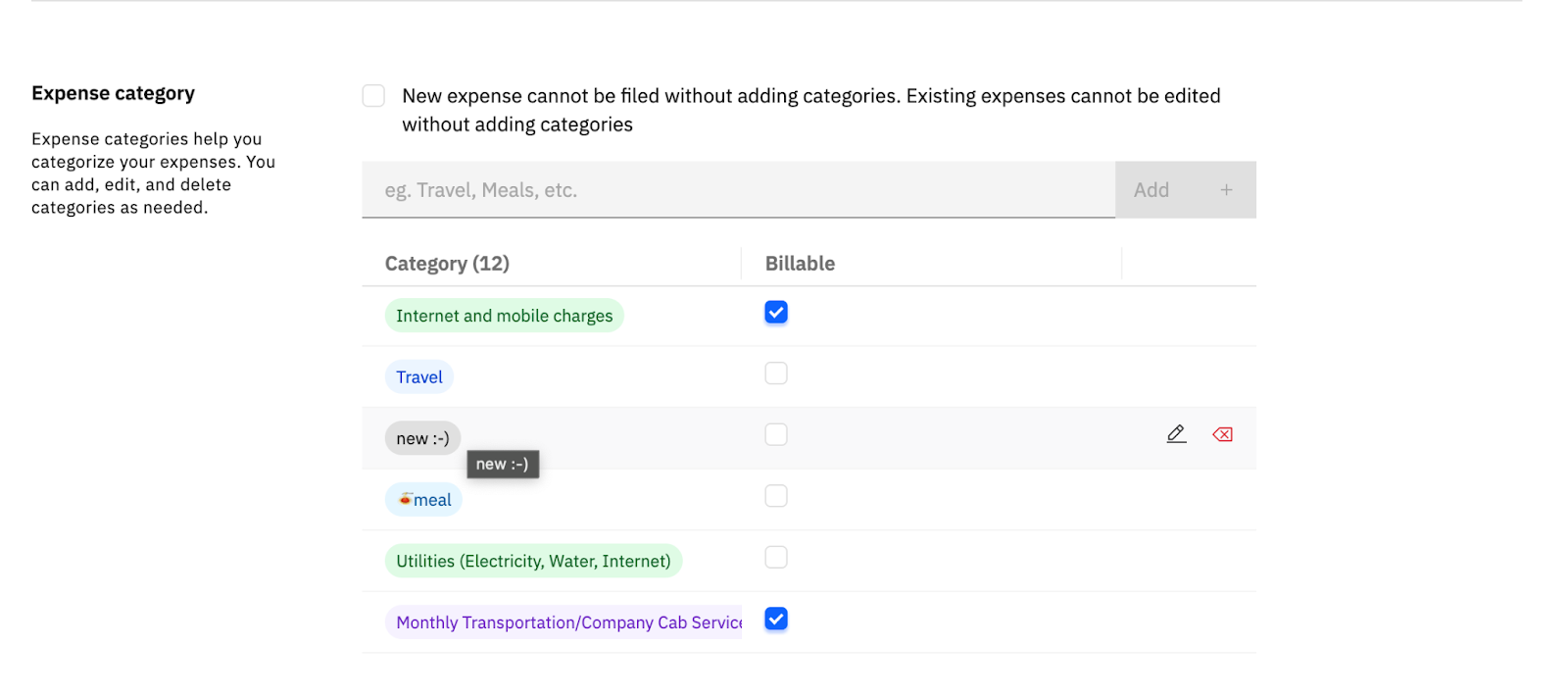Image resolution: width=1568 pixels, height=695 pixels.
Task: Click the plus icon in Add button
Action: tap(1226, 190)
